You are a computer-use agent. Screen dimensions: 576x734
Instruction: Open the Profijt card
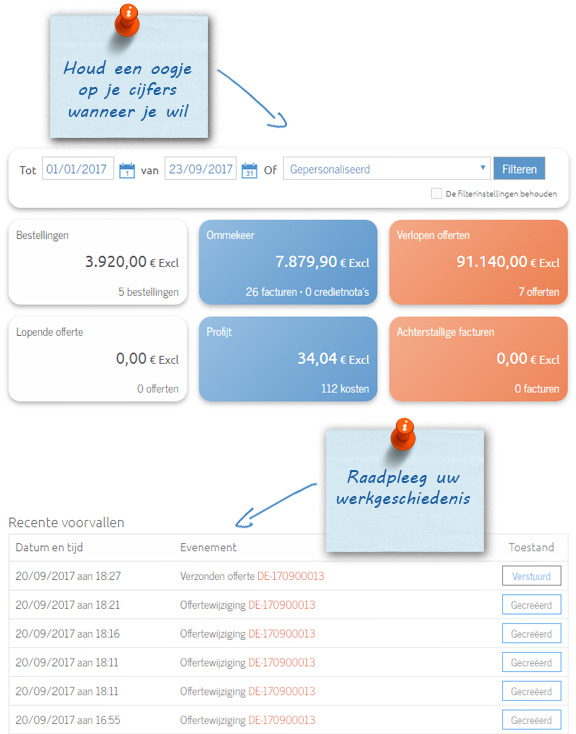pos(288,359)
